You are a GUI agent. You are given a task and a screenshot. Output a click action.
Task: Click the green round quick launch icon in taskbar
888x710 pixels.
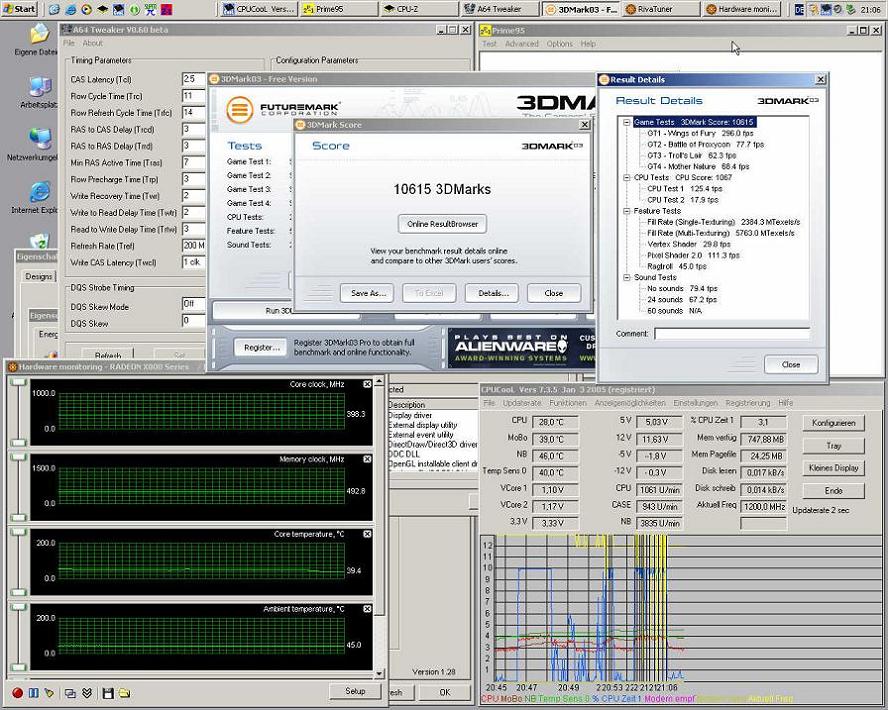(135, 9)
